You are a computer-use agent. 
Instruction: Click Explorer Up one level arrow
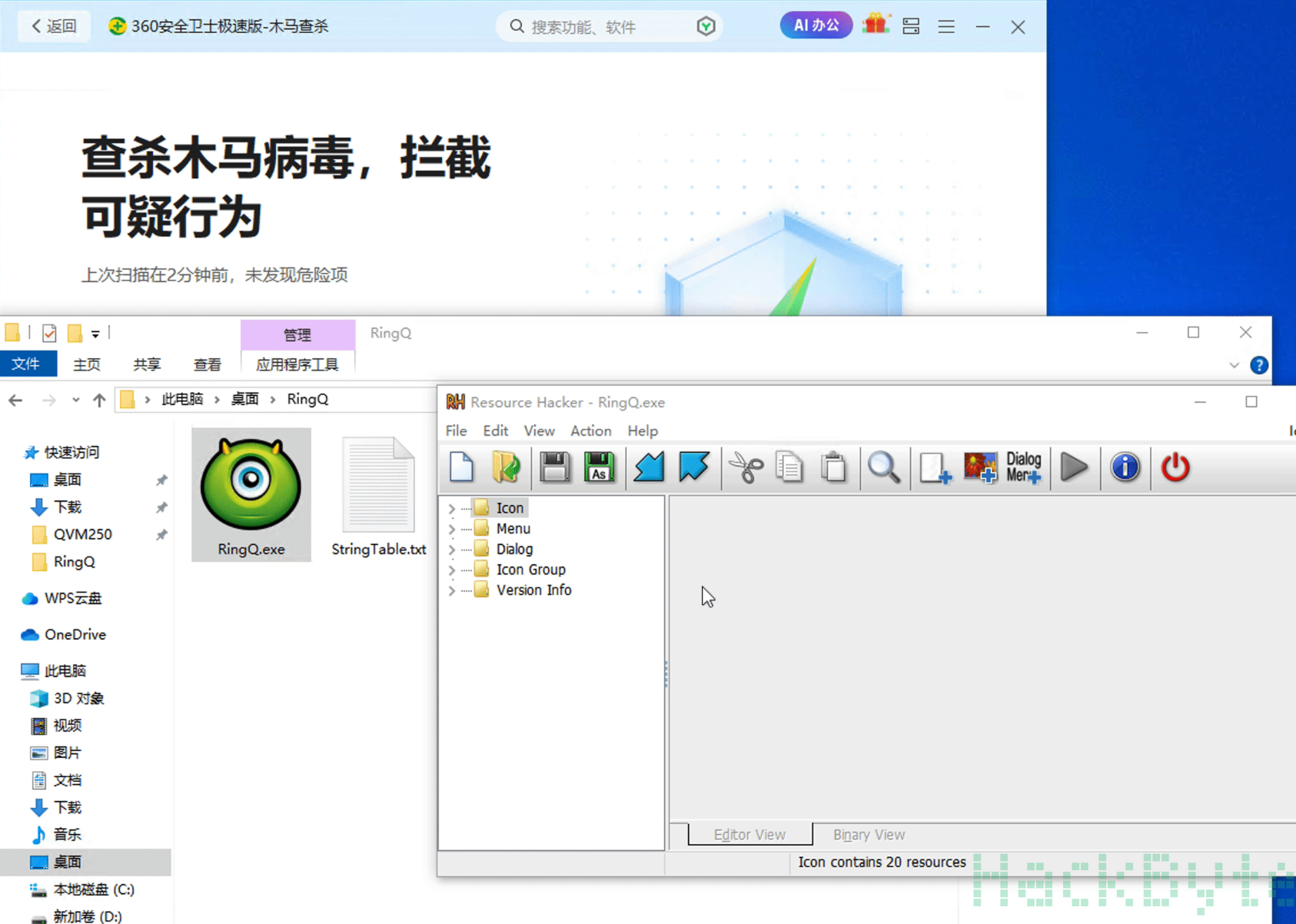point(99,400)
